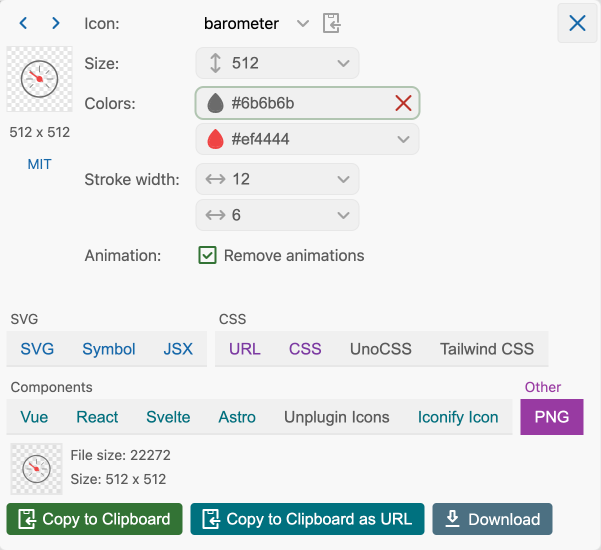
Task: Close the icon details panel
Action: click(x=577, y=23)
